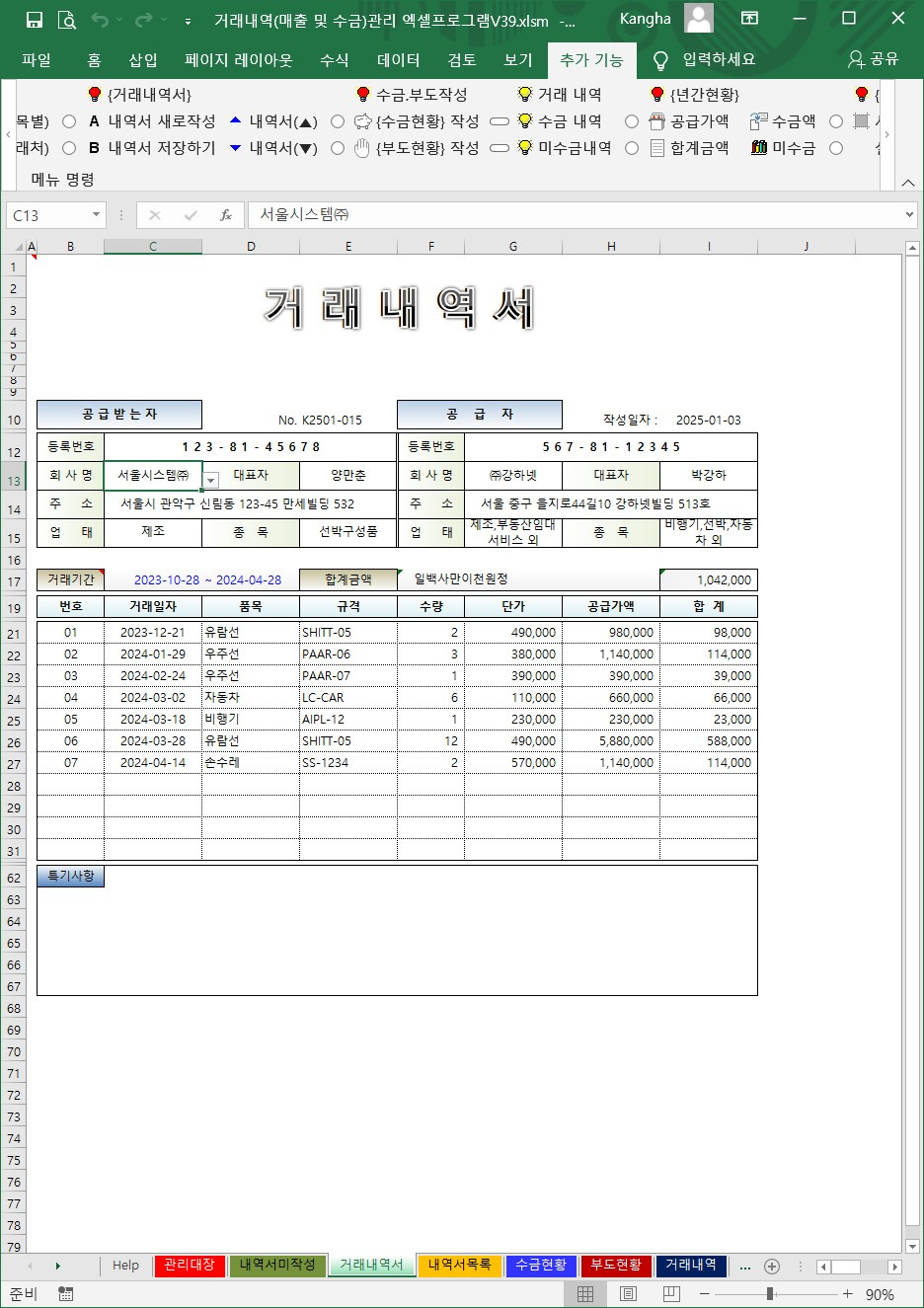Click B 내역서 저장하기 command

point(152,148)
